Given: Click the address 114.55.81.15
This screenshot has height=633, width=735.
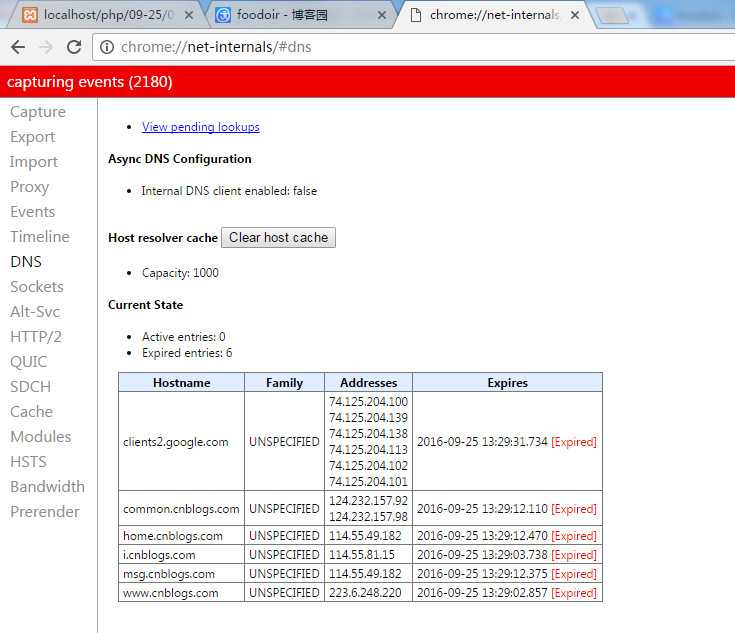Looking at the screenshot, I should tap(362, 555).
